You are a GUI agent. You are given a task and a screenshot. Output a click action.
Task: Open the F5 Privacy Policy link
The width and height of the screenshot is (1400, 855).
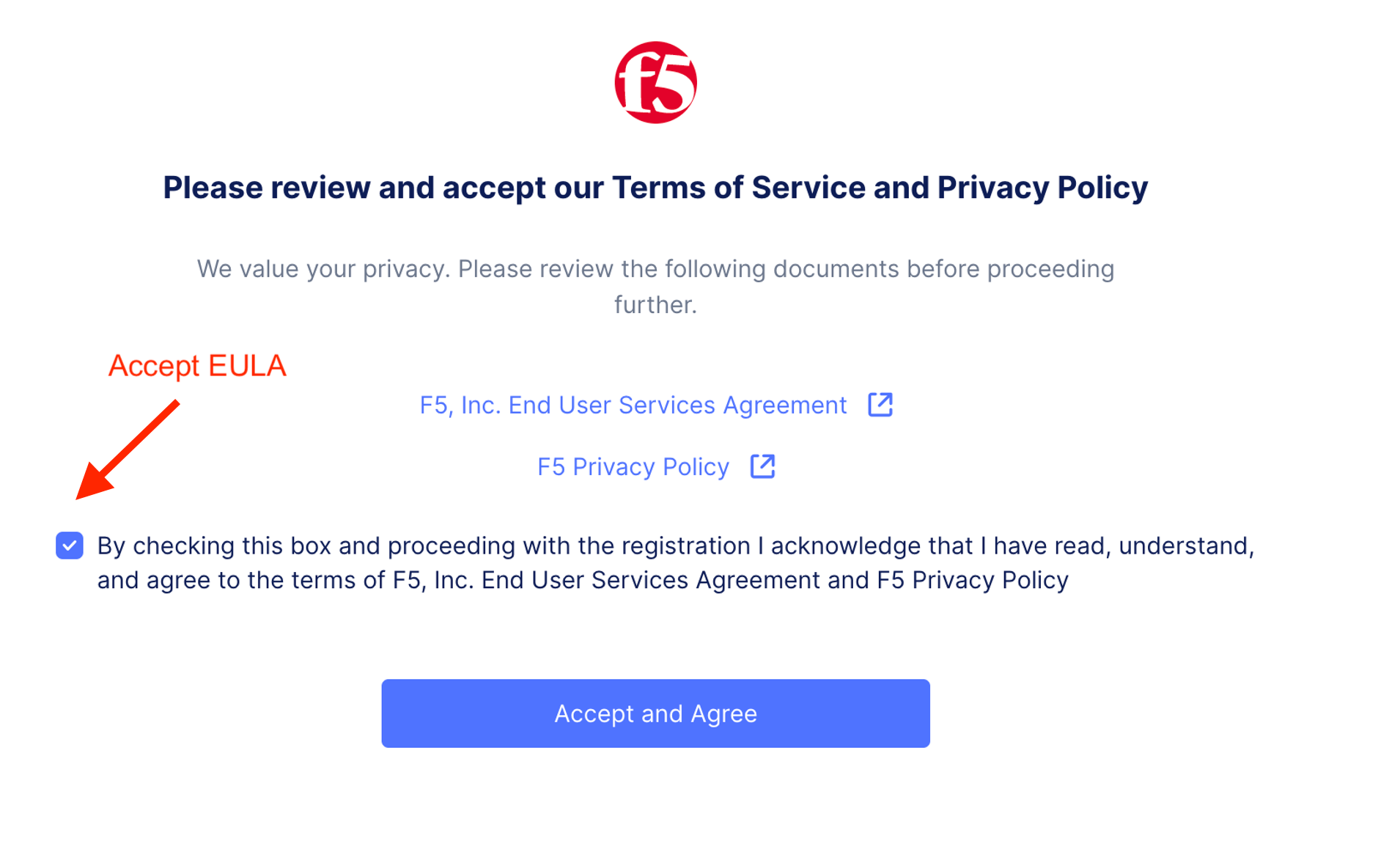(633, 467)
